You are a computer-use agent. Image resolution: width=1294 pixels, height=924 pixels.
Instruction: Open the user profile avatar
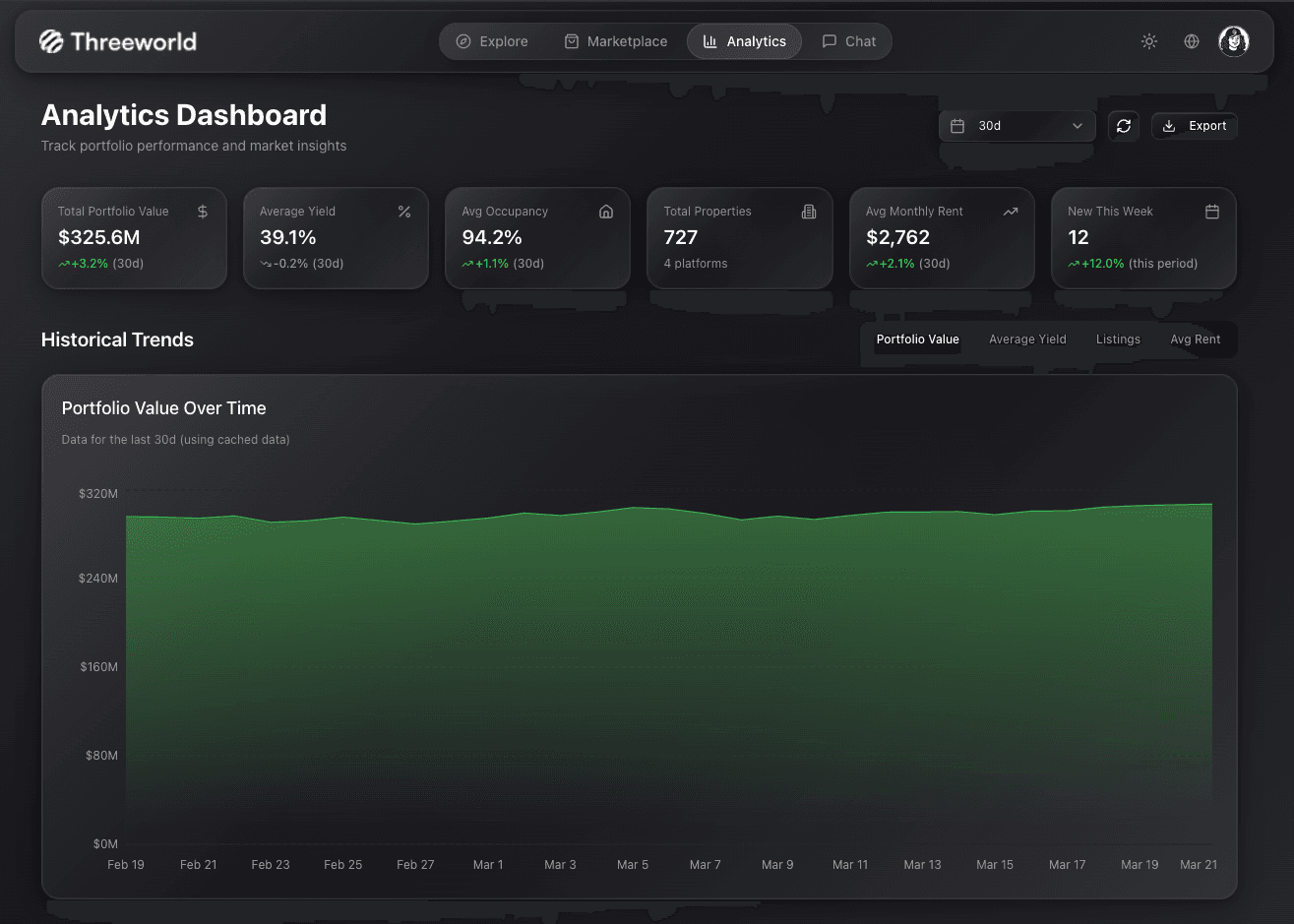pos(1233,41)
